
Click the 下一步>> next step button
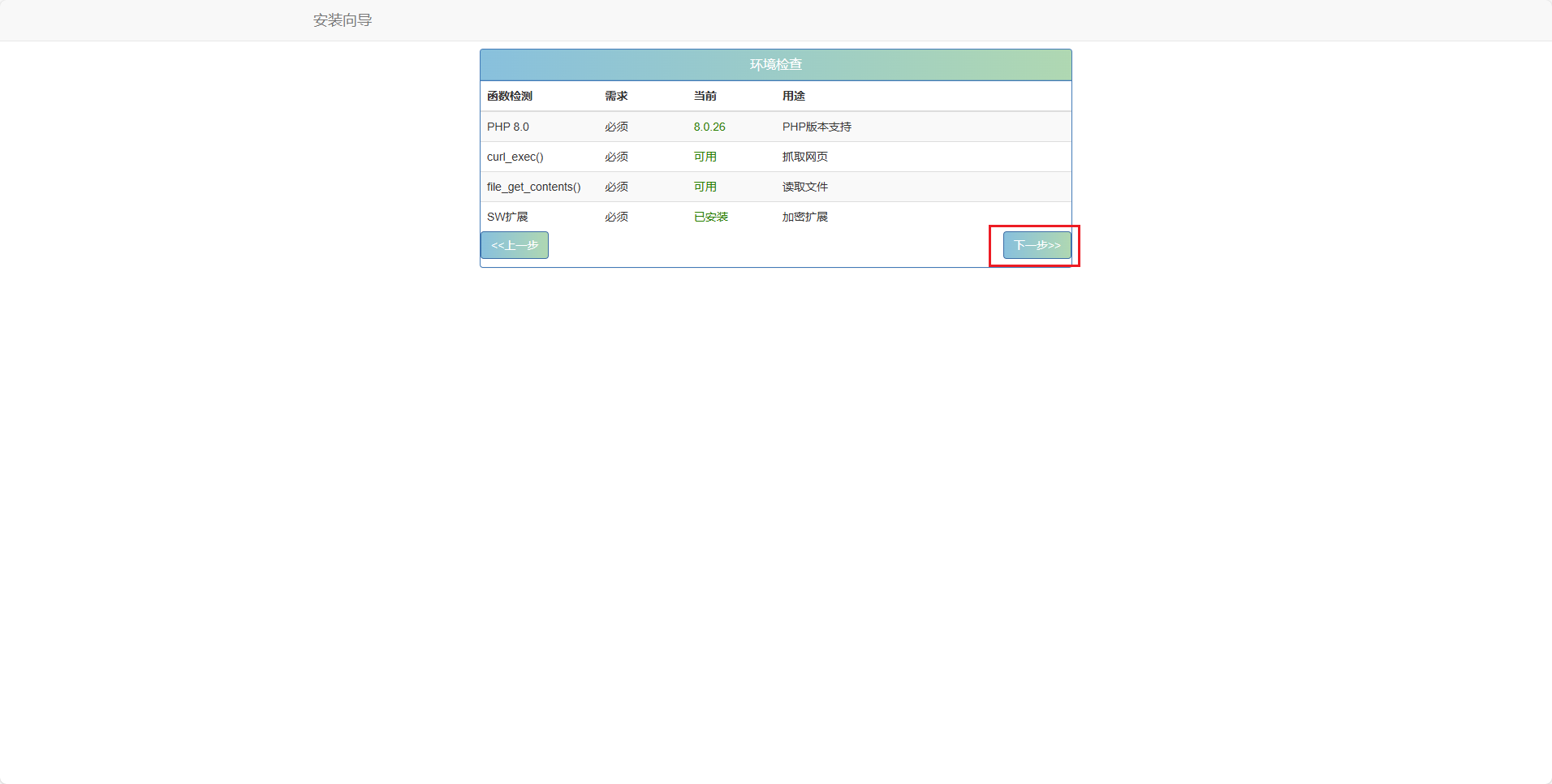[x=1037, y=245]
